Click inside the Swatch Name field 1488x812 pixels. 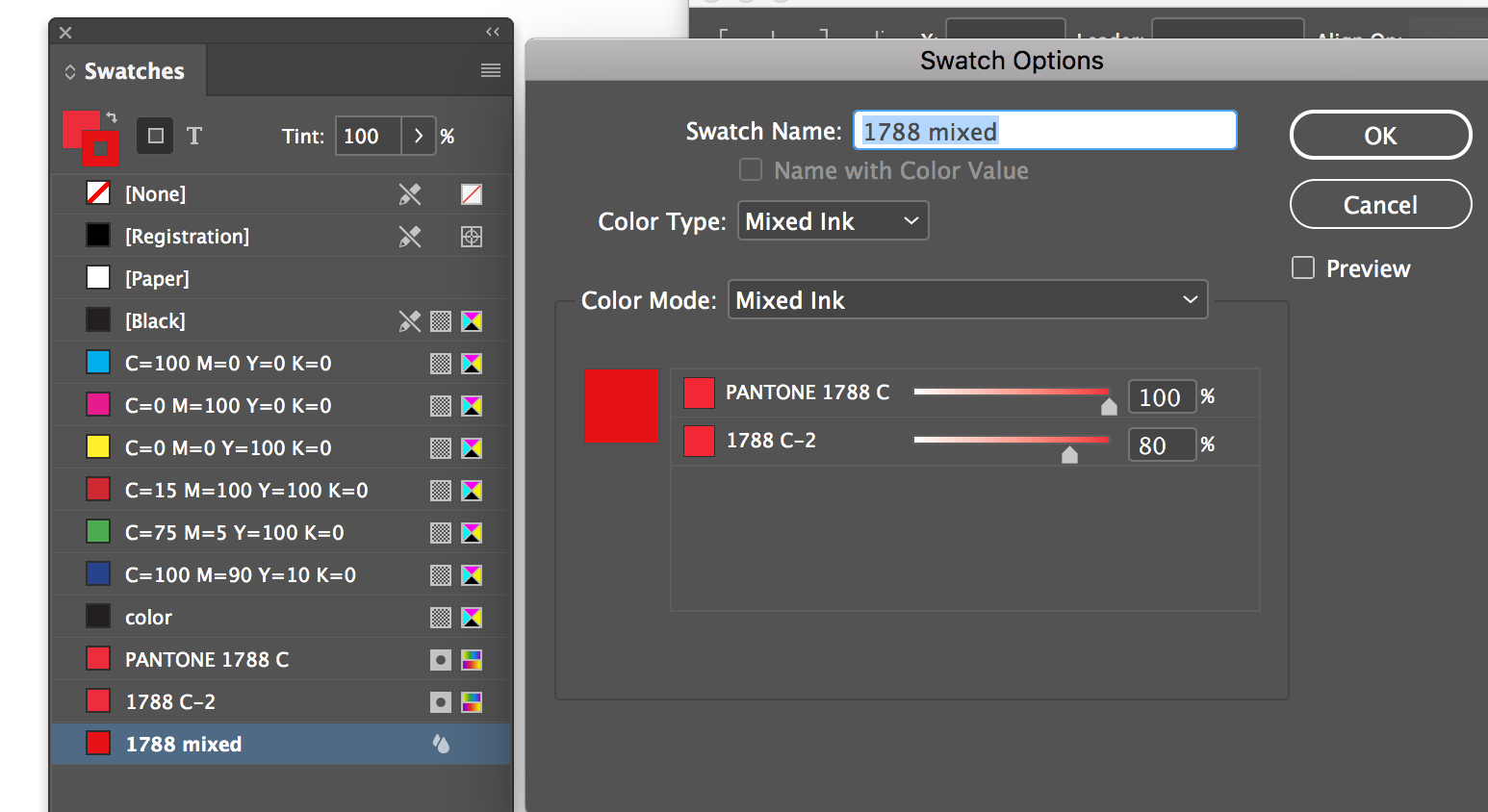click(x=1044, y=130)
